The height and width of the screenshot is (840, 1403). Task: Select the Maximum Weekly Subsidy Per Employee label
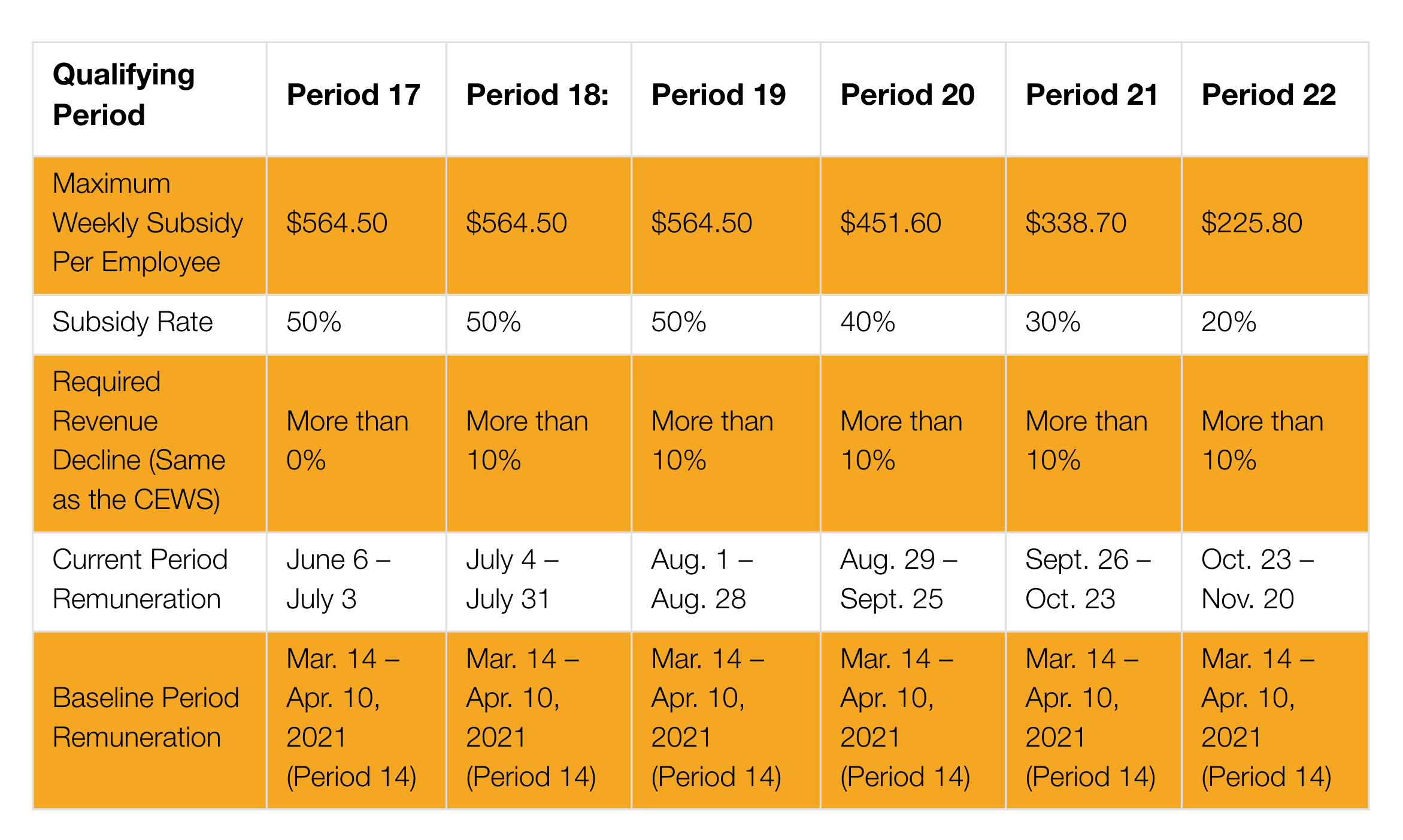[x=147, y=223]
